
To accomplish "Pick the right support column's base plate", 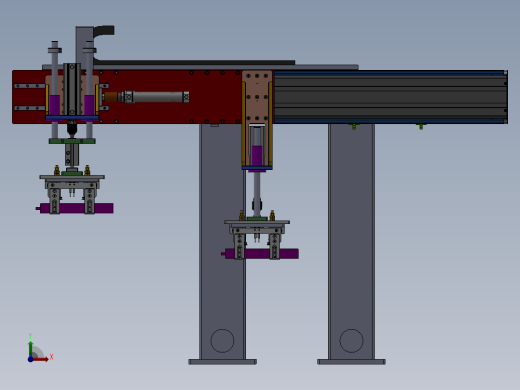I will pos(351,362).
